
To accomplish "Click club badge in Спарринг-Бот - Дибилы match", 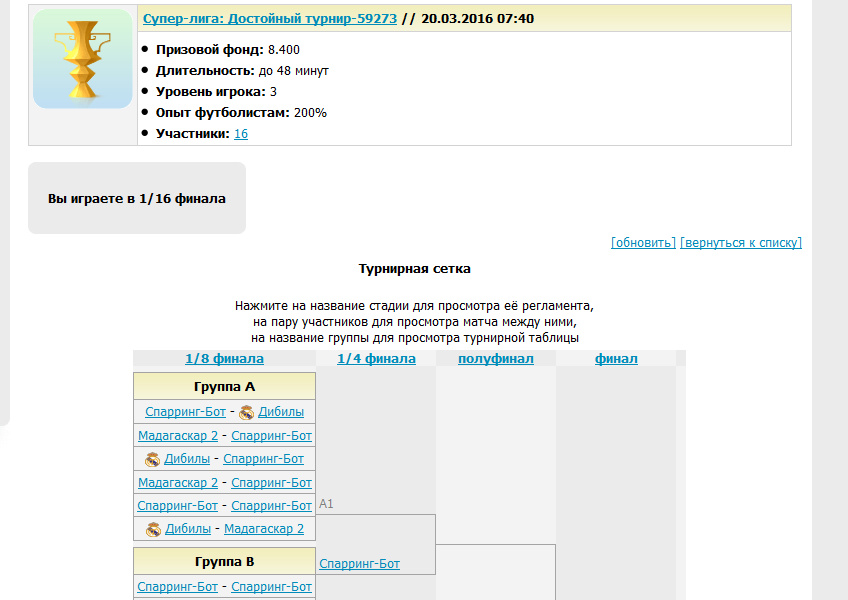I will tap(246, 412).
